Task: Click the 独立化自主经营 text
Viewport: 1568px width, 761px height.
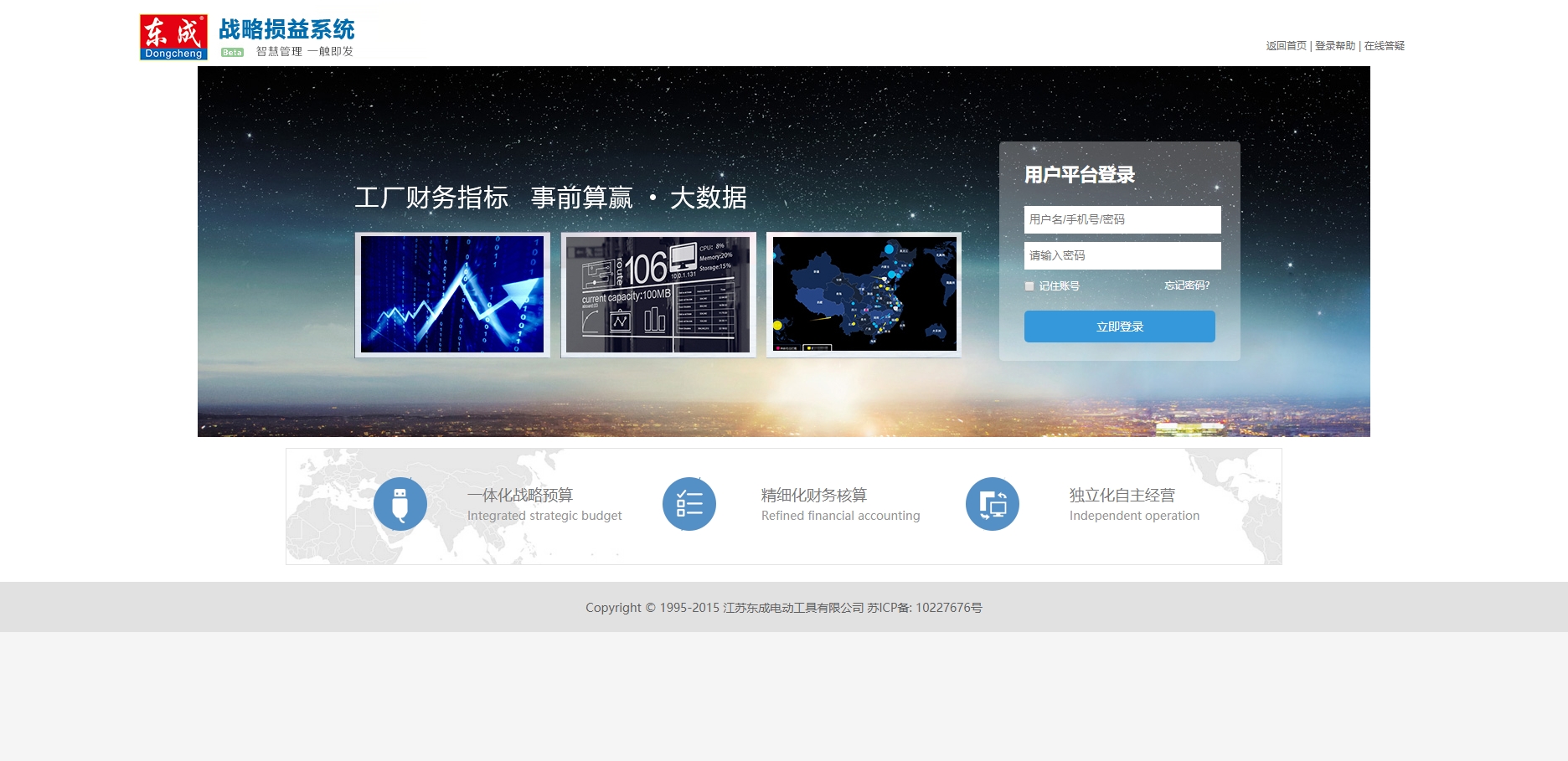Action: coord(1122,495)
